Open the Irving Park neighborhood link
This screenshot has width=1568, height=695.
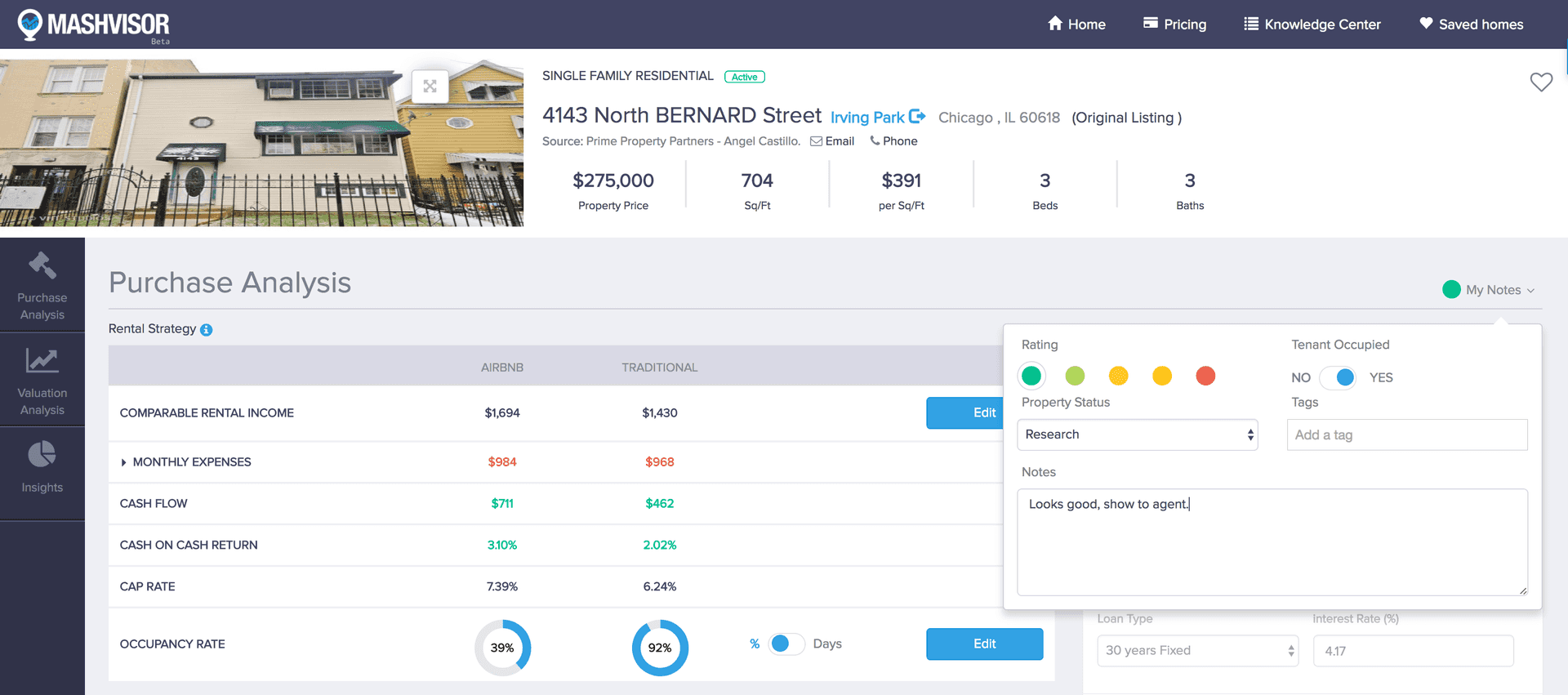867,118
